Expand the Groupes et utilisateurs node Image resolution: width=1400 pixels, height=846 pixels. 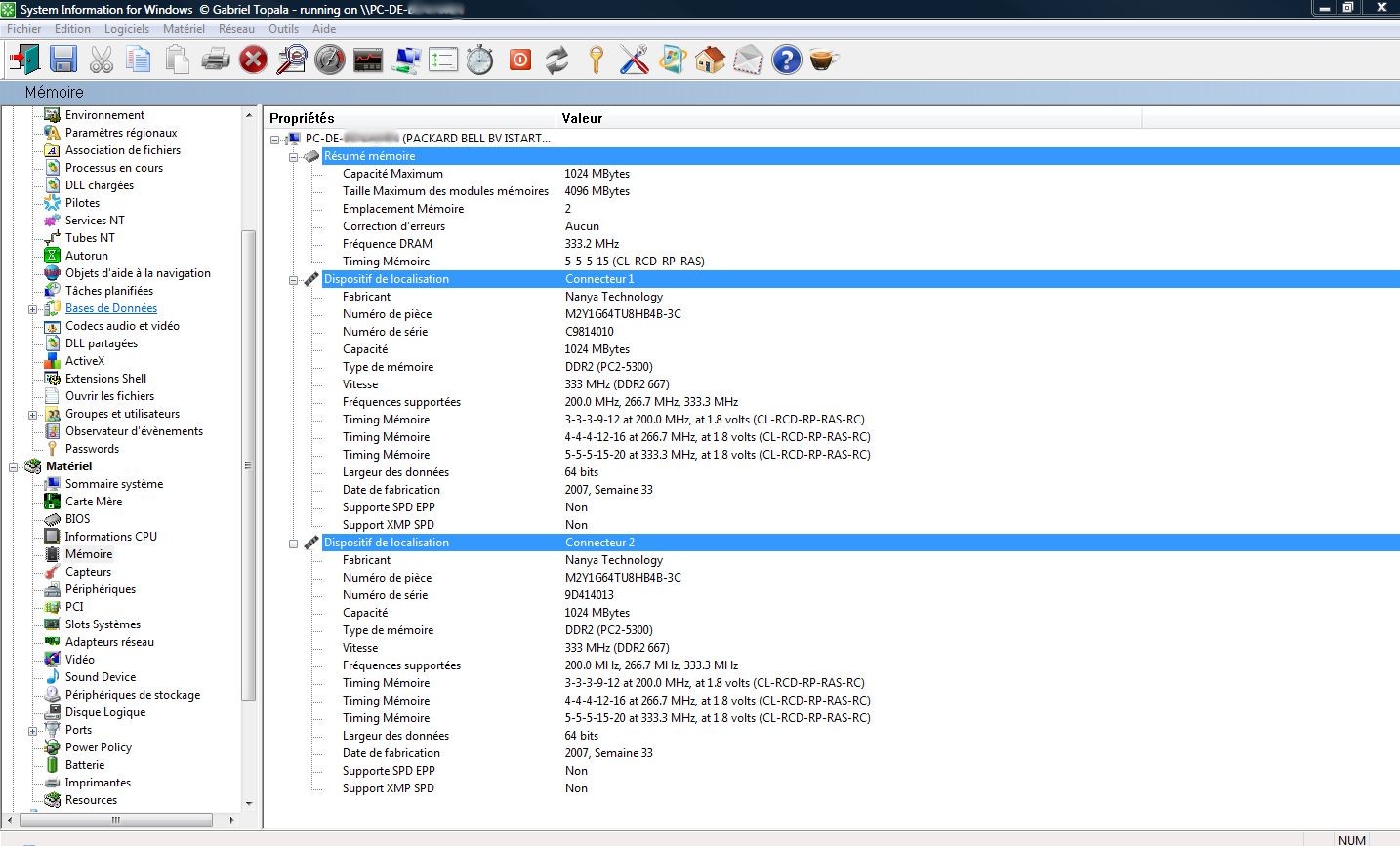(x=32, y=415)
